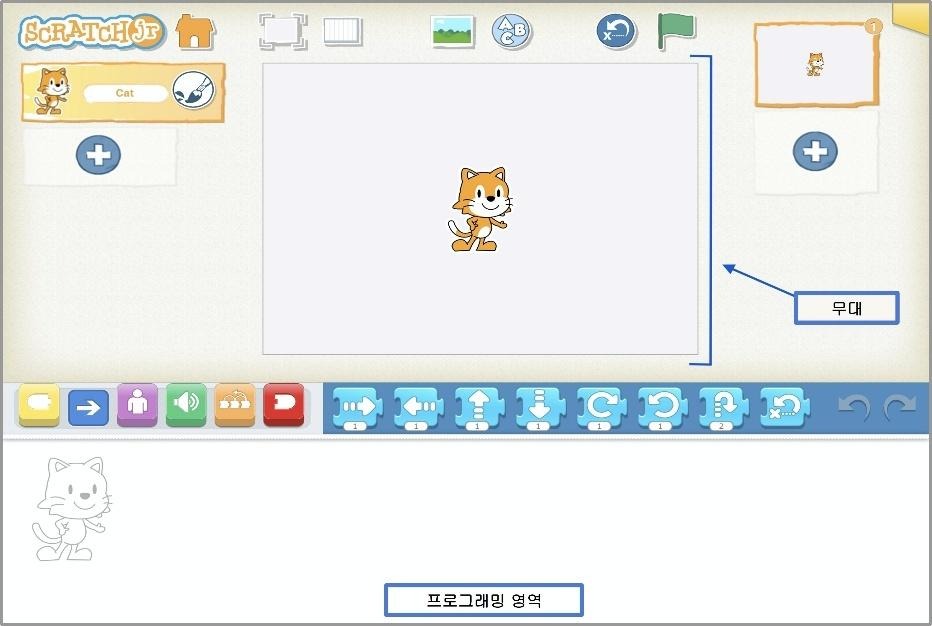This screenshot has height=626, width=932.
Task: Add a new character with plus button
Action: (98, 155)
